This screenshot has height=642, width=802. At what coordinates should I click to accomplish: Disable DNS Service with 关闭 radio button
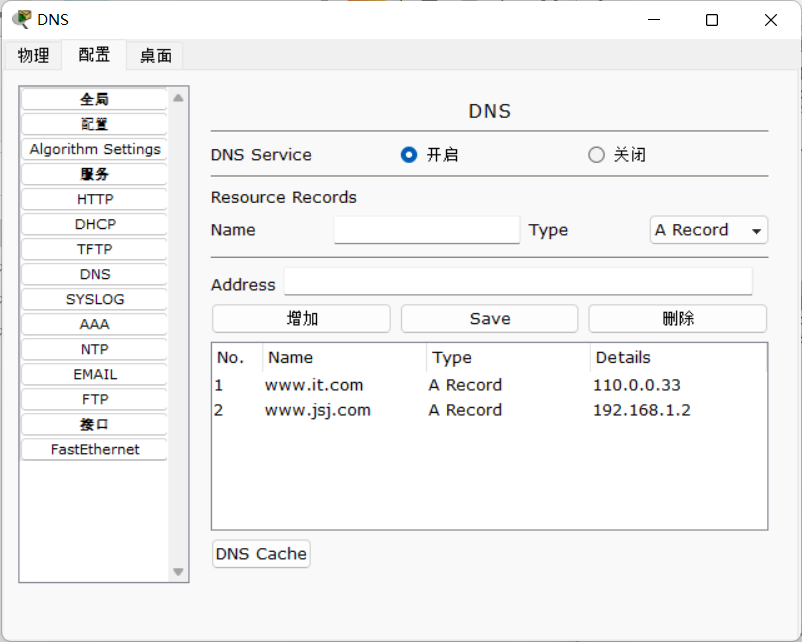pyautogui.click(x=597, y=155)
